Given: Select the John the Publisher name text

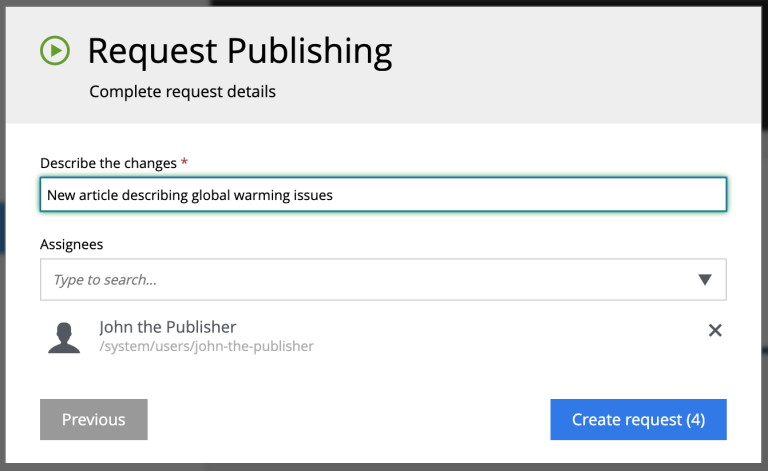Looking at the screenshot, I should 168,327.
